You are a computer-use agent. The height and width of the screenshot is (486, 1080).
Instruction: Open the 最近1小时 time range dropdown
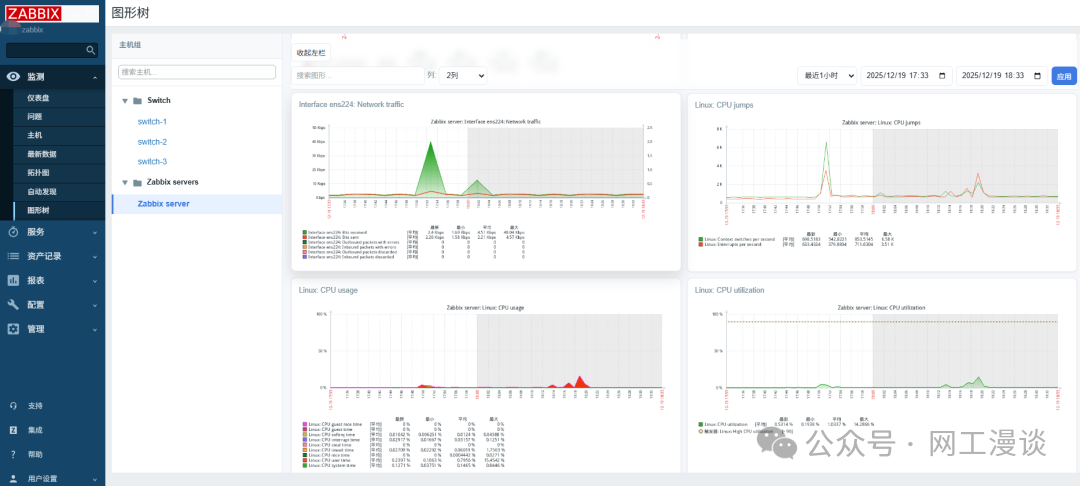click(x=827, y=76)
